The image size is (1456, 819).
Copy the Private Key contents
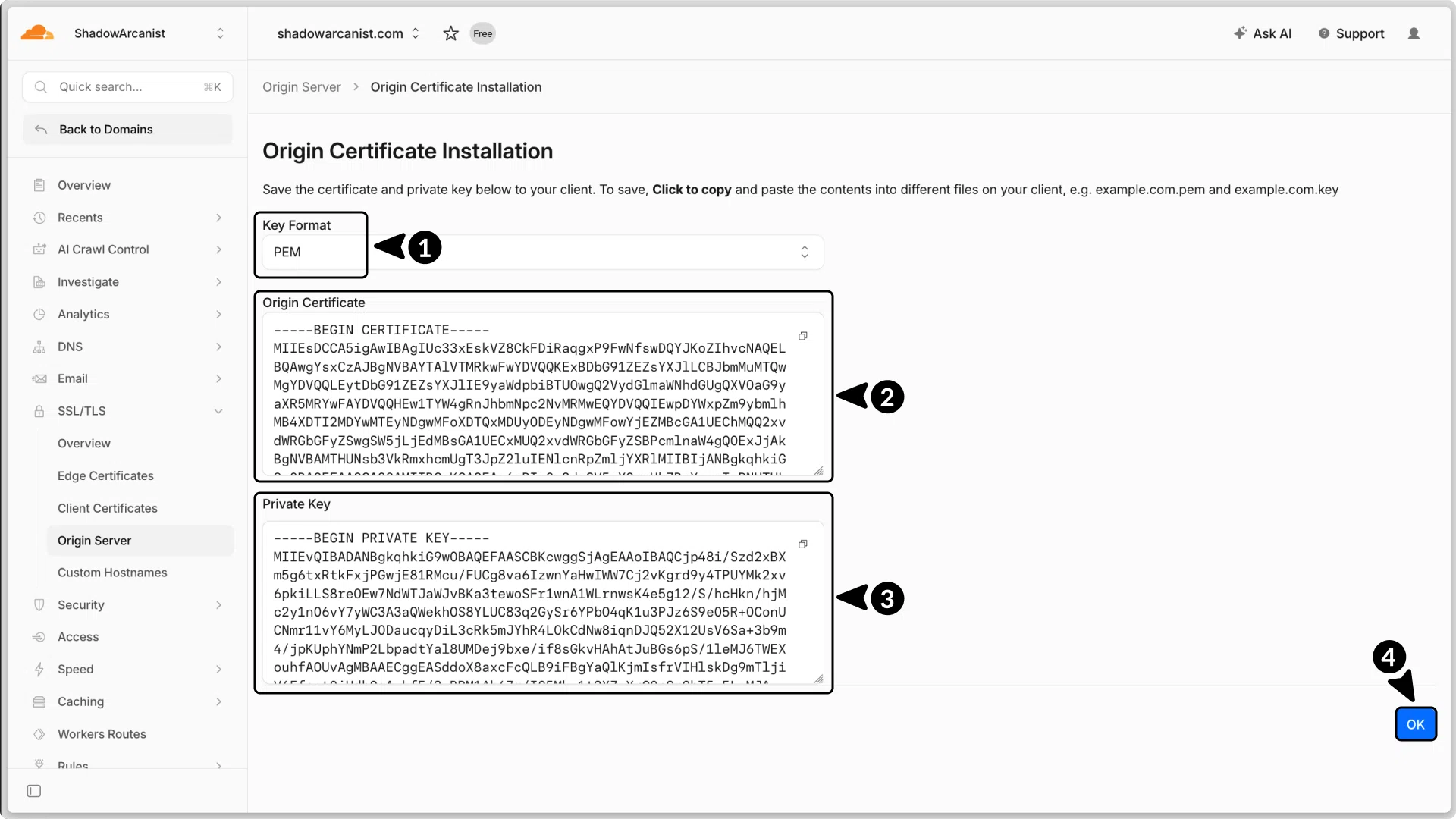803,544
